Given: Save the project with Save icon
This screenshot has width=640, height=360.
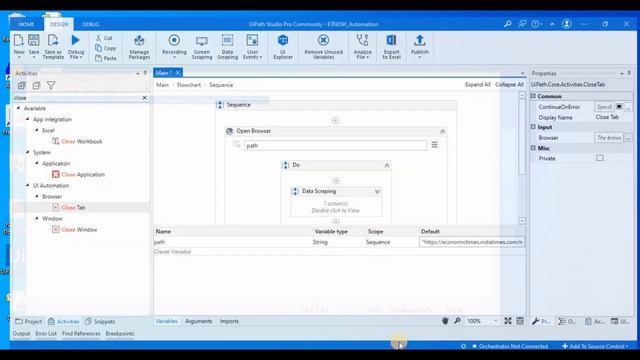Looking at the screenshot, I should 34,45.
